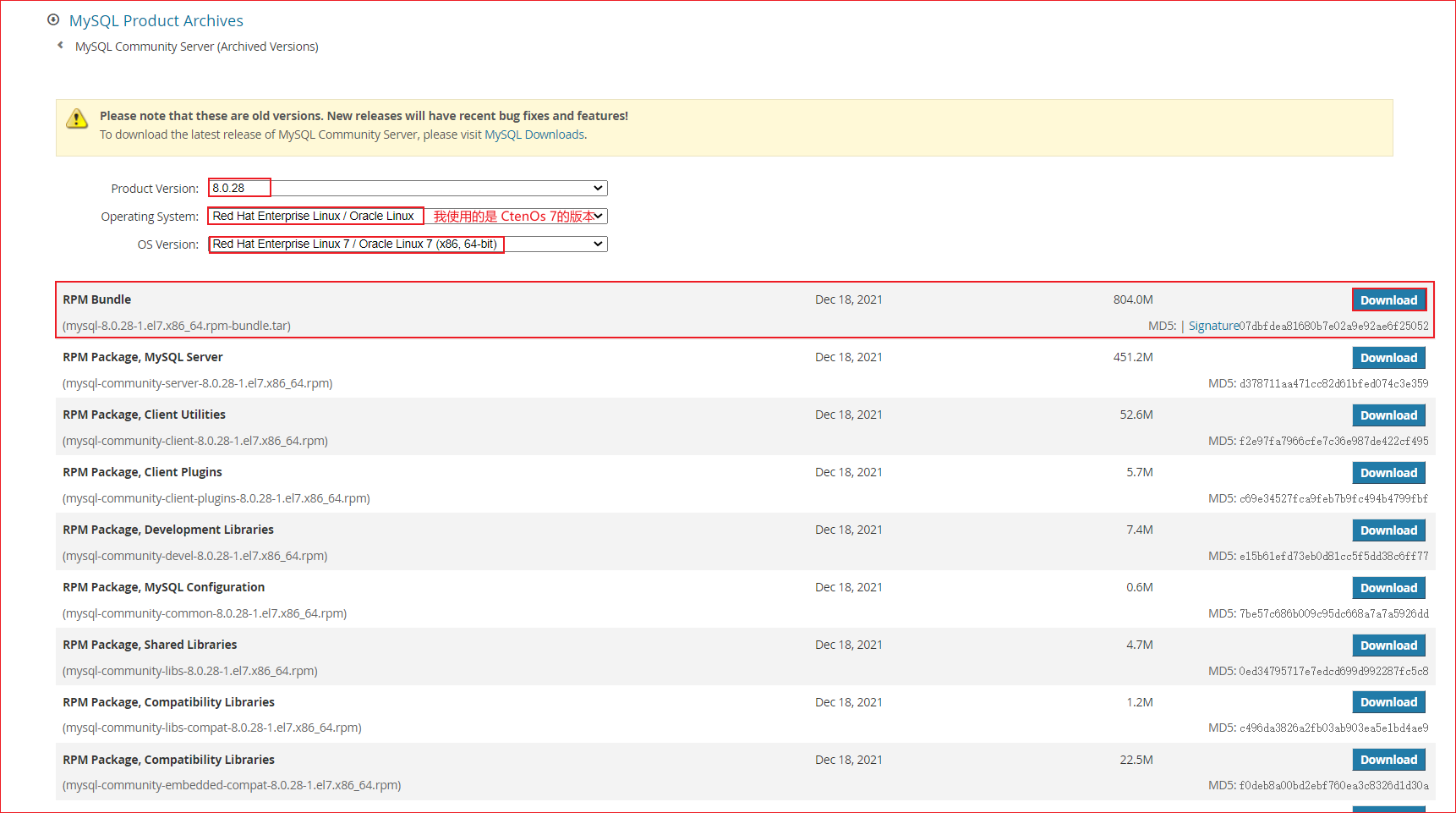Click the 804.0M size of RPM Bundle

pos(1133,299)
